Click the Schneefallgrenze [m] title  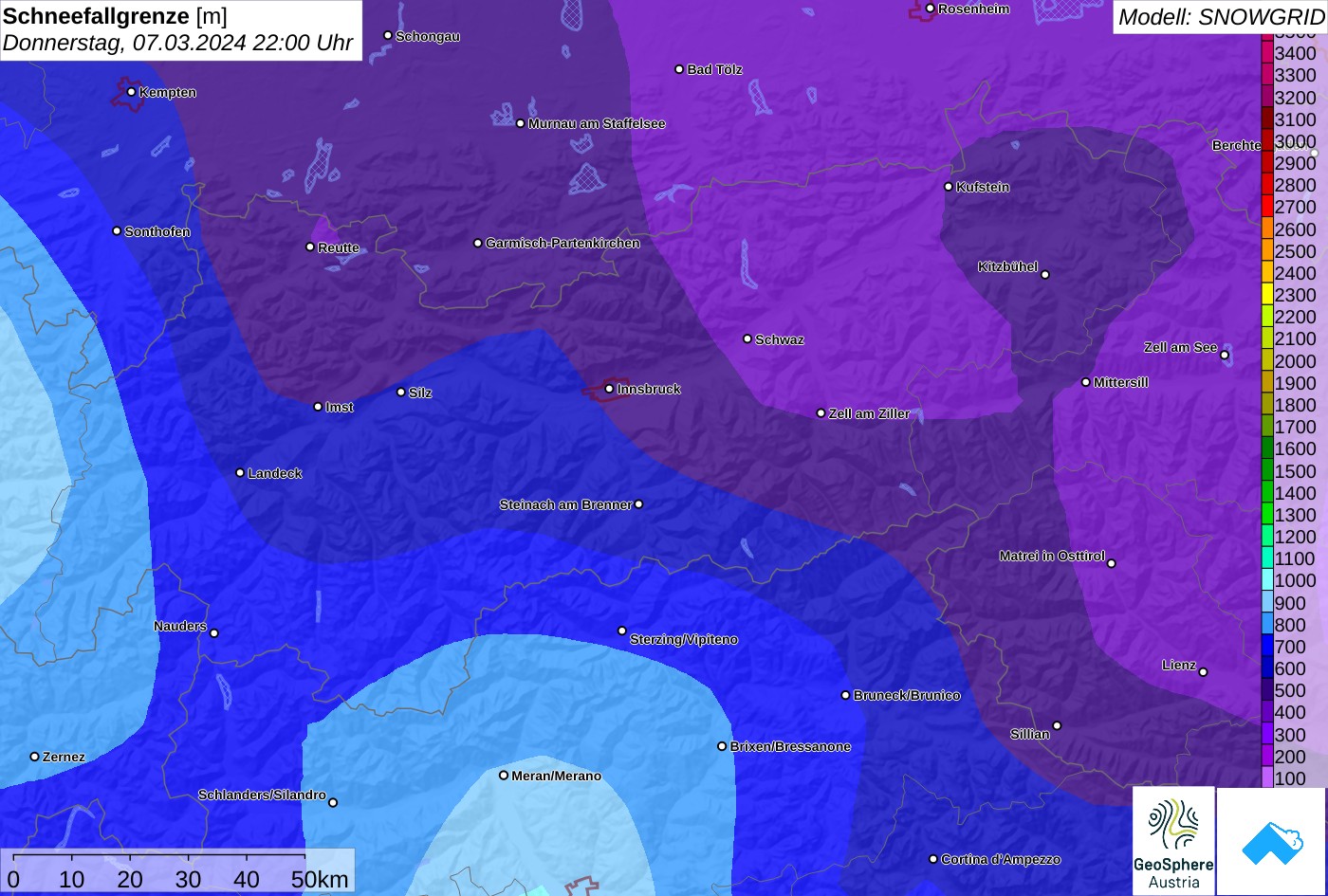115,16
